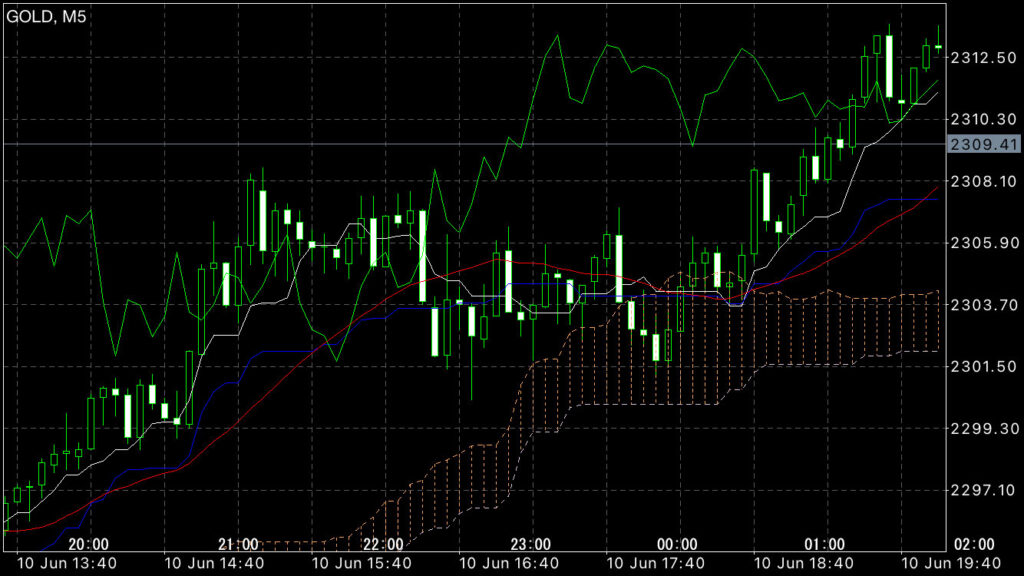Select the 2297.10 price level label
Image resolution: width=1024 pixels, height=576 pixels.
click(x=984, y=490)
